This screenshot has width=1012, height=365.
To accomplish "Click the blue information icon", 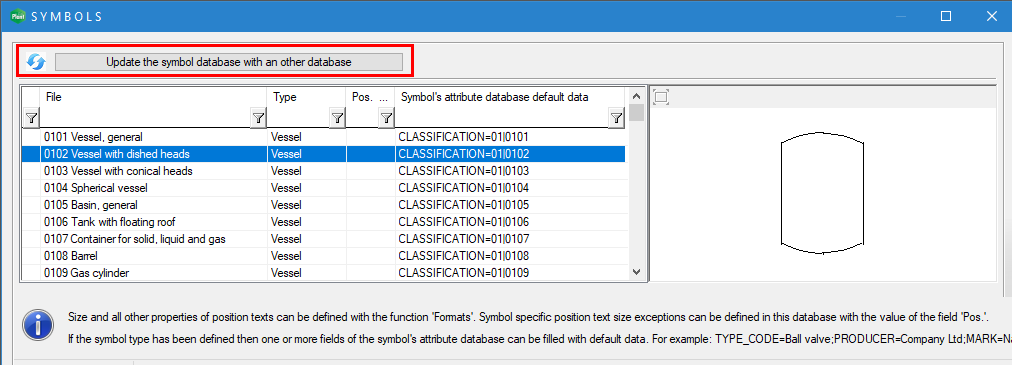I will 37,324.
